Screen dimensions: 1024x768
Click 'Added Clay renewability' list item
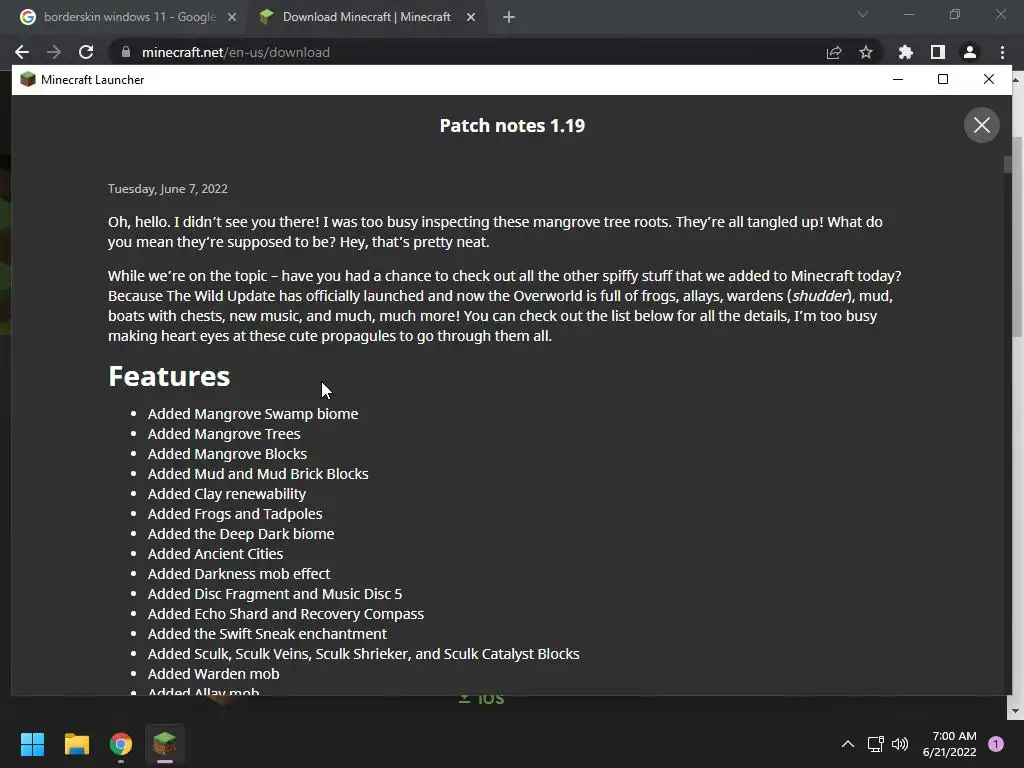(227, 494)
